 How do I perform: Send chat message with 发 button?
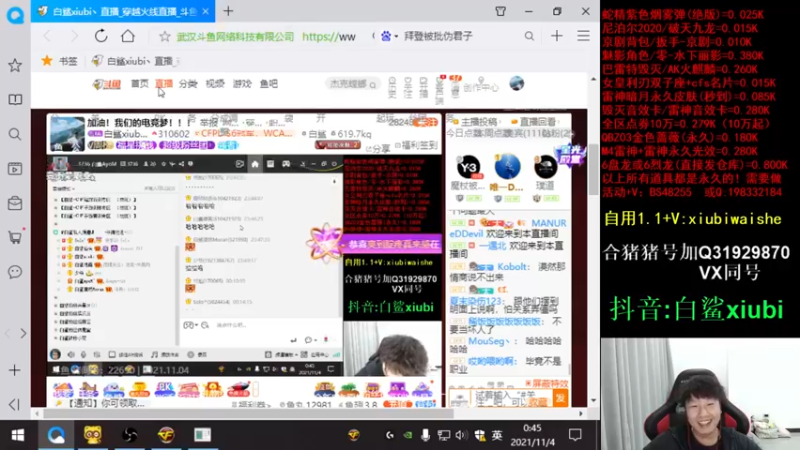point(560,397)
